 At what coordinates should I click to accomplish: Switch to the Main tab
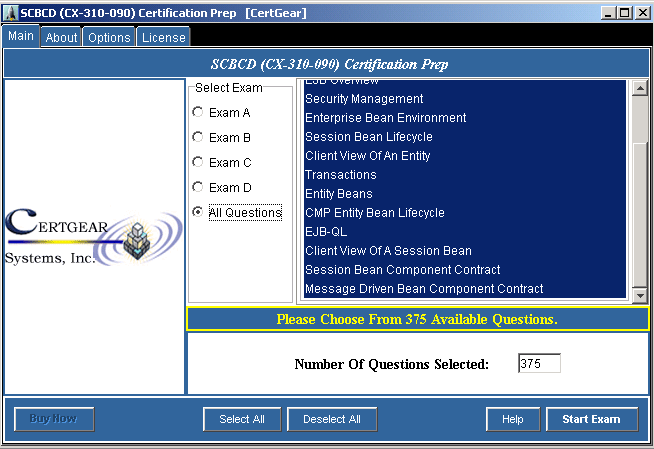pos(21,36)
